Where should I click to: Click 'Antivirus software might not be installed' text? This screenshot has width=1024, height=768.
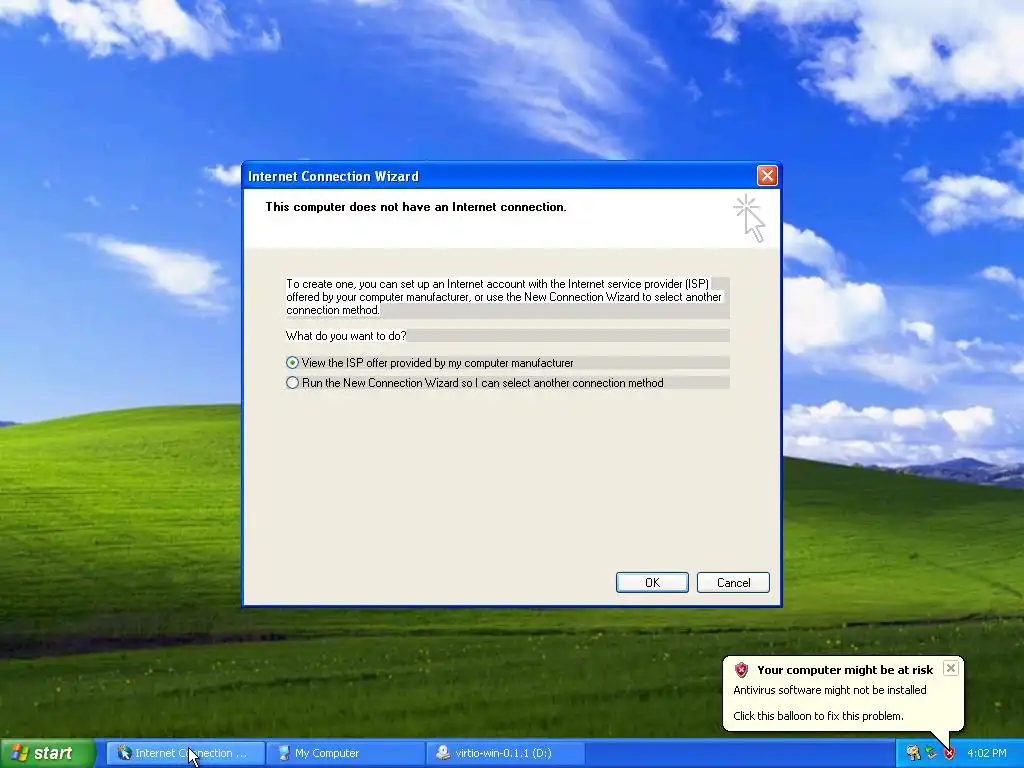pos(829,690)
